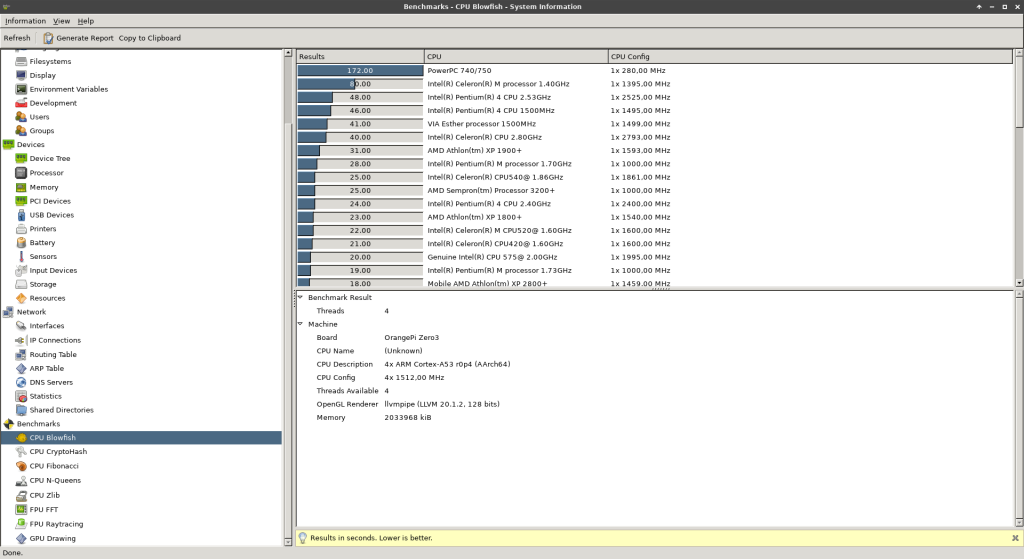
Task: Select CPU CryptoHash benchmark icon
Action: click(22, 452)
